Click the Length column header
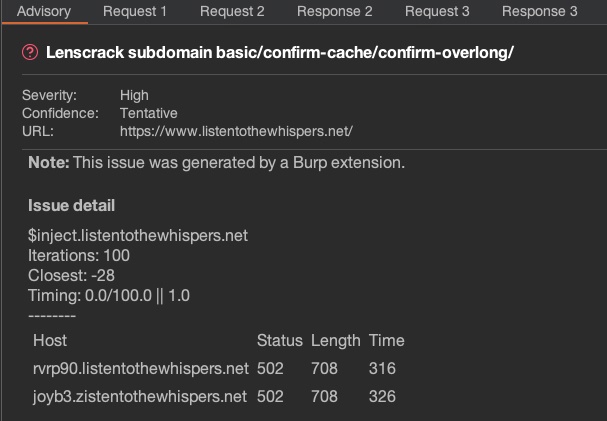The width and height of the screenshot is (607, 421). (x=336, y=341)
